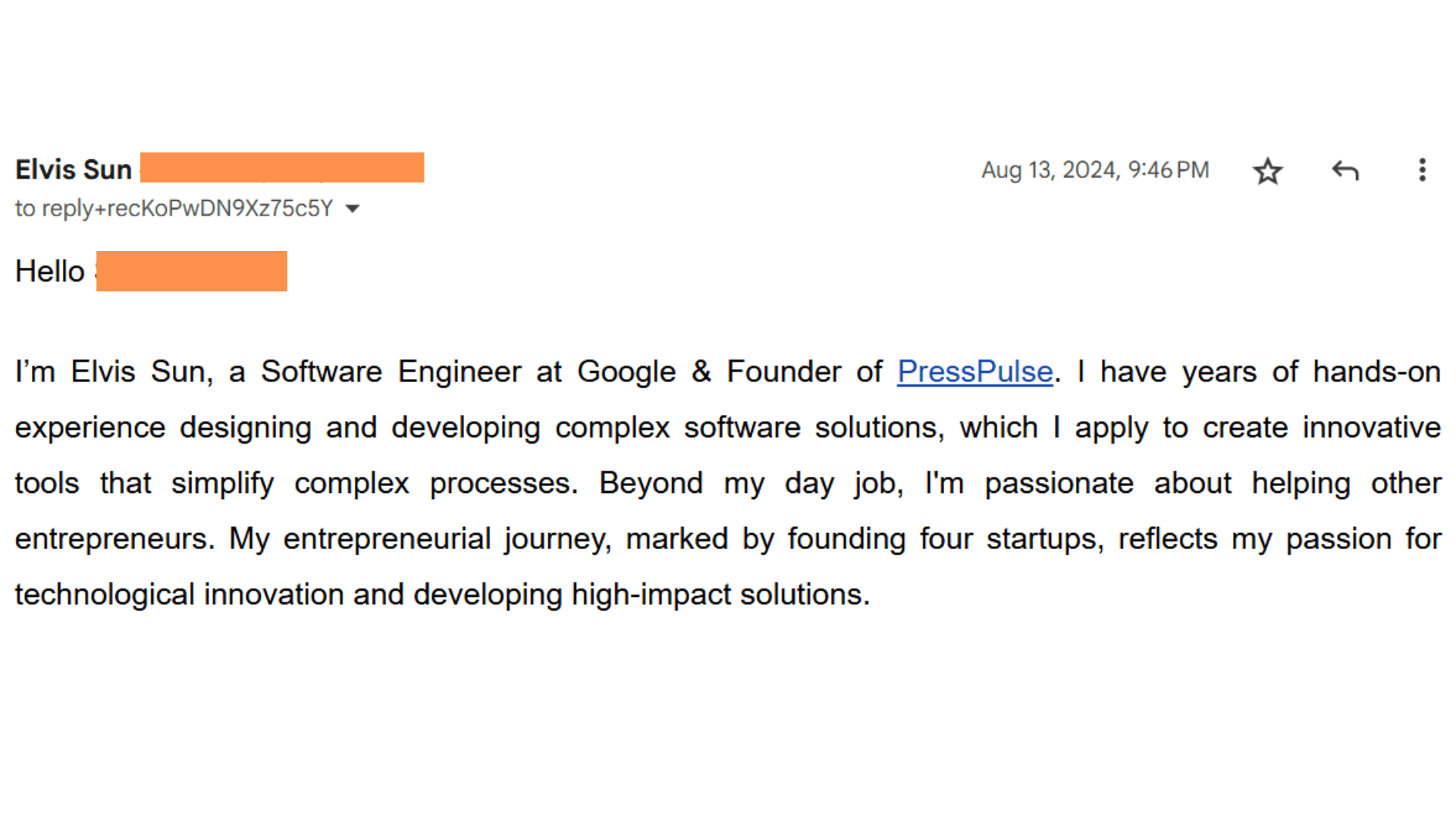
Task: Click the Aug 13, 2024 timestamp
Action: (1094, 170)
